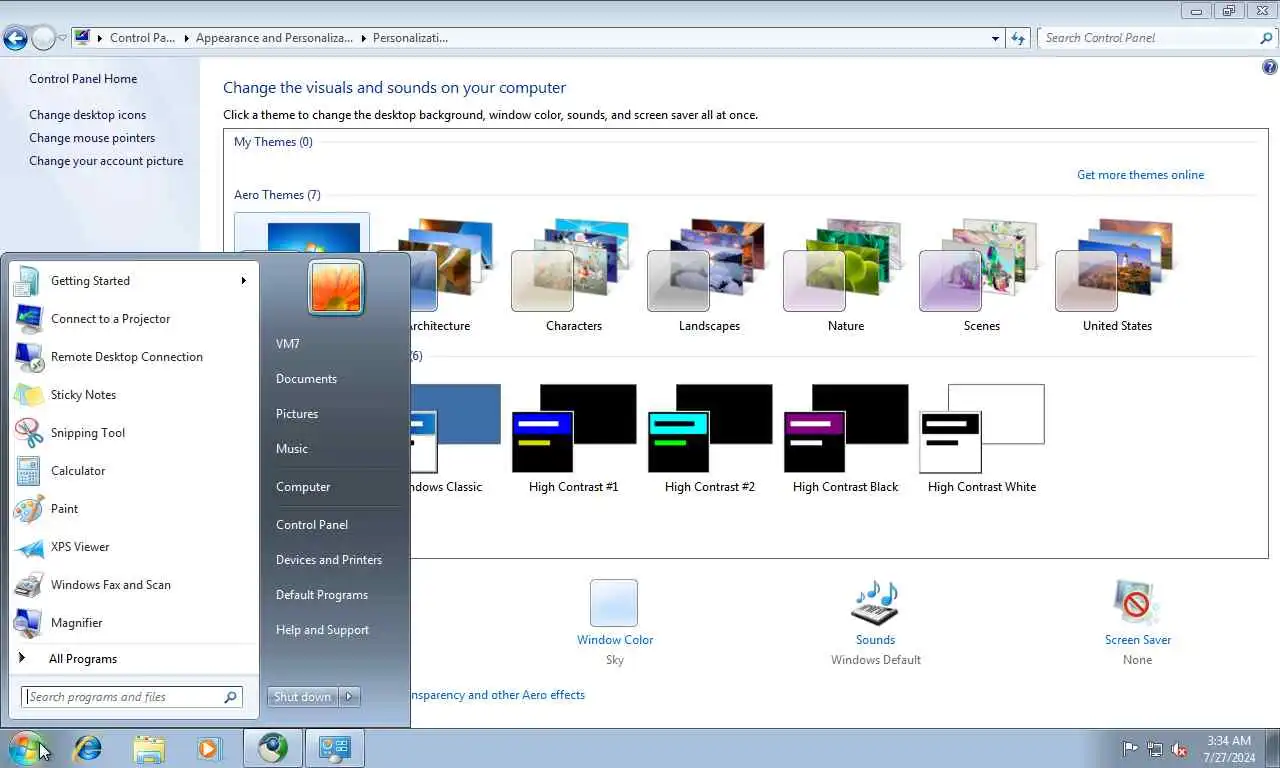Open Internet Explorer from taskbar
1280x768 pixels.
click(88, 748)
